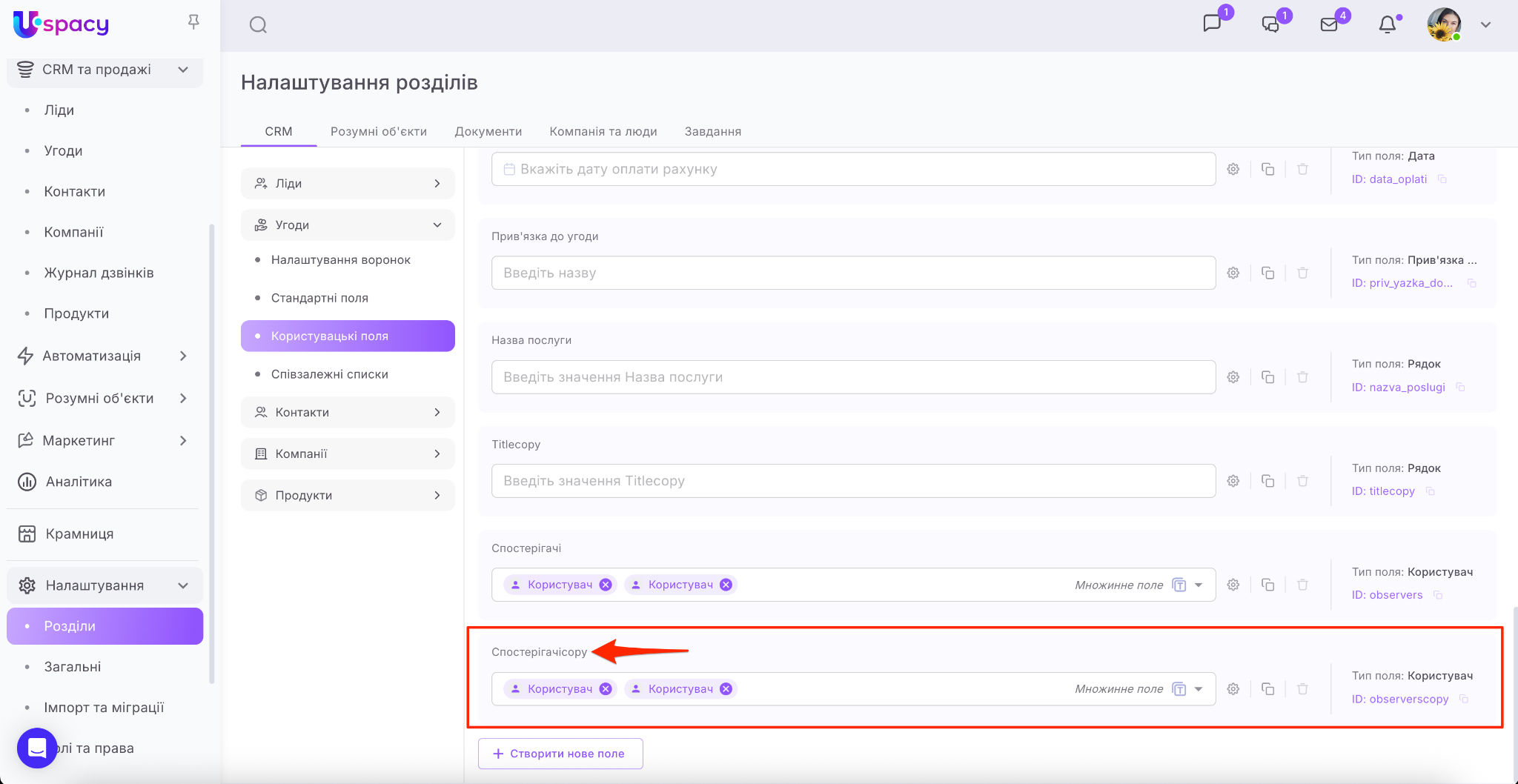Open Стандартні поля settings
The width and height of the screenshot is (1518, 784).
pyautogui.click(x=319, y=298)
